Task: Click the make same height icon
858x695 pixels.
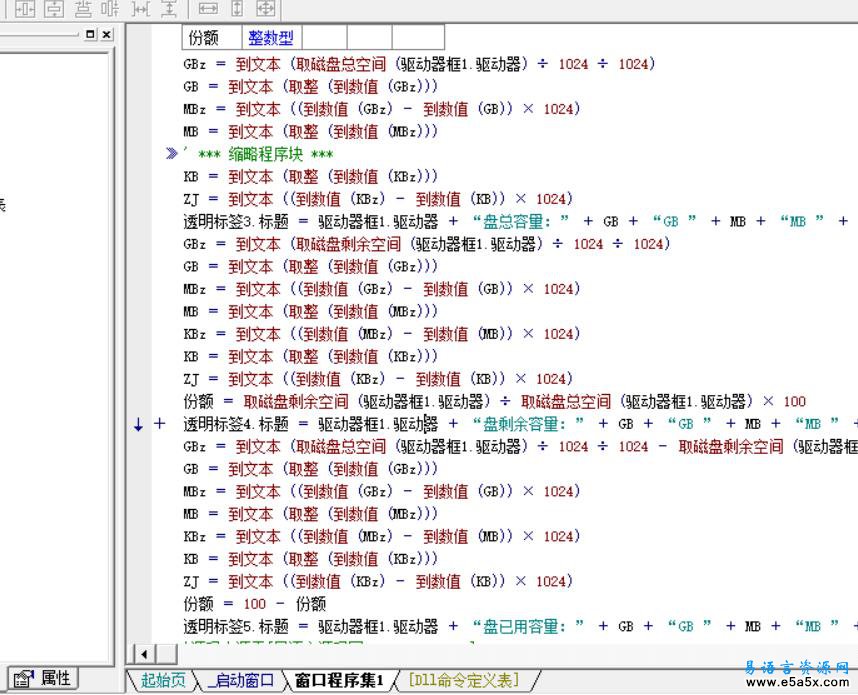Action: (x=237, y=9)
